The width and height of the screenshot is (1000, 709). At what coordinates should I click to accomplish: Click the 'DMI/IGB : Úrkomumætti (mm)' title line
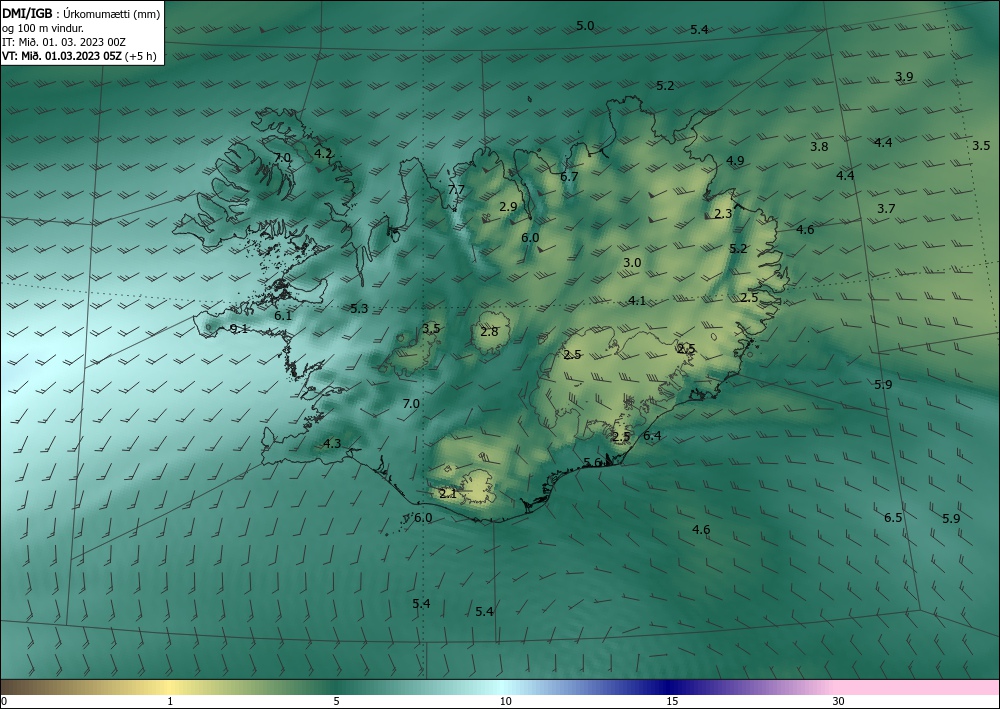coord(82,12)
